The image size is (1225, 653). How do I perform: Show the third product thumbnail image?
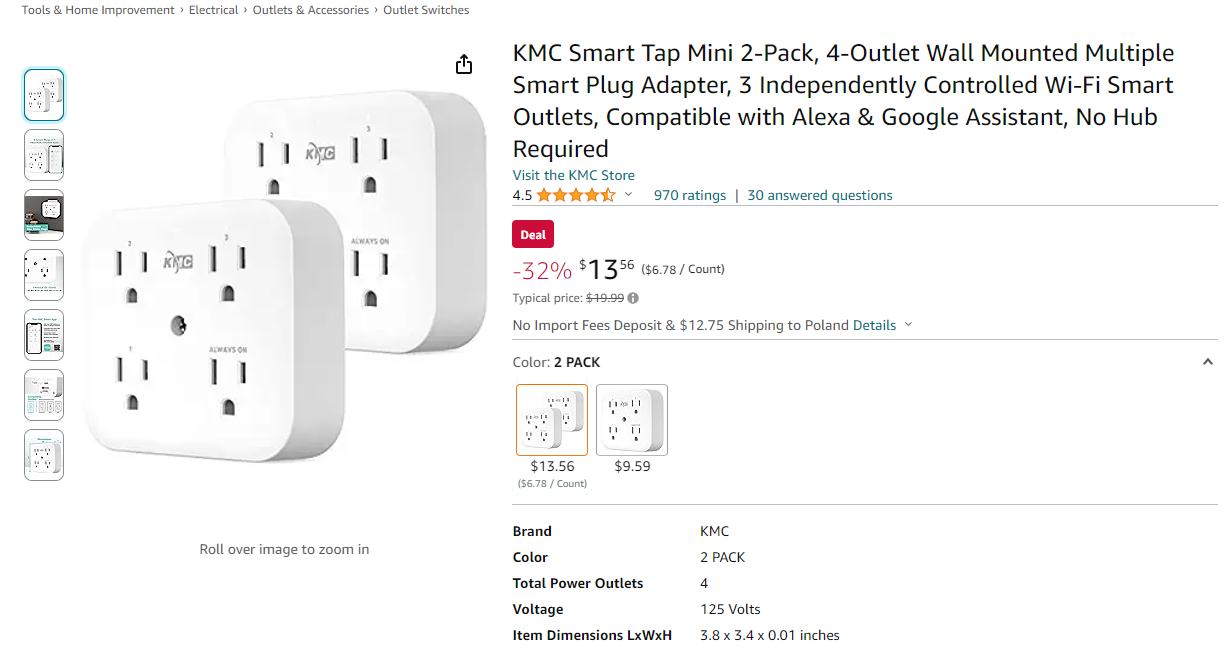[44, 215]
